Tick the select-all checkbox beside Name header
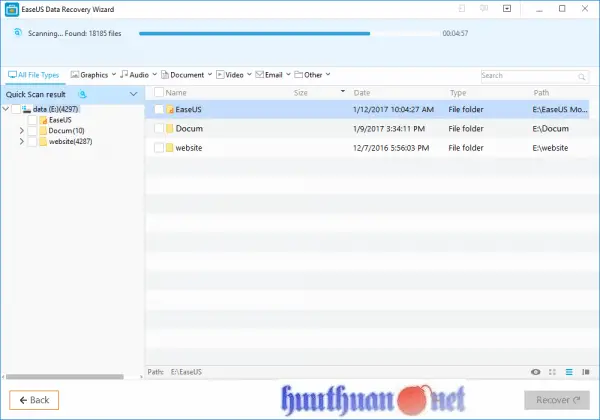This screenshot has height=420, width=600. point(159,92)
